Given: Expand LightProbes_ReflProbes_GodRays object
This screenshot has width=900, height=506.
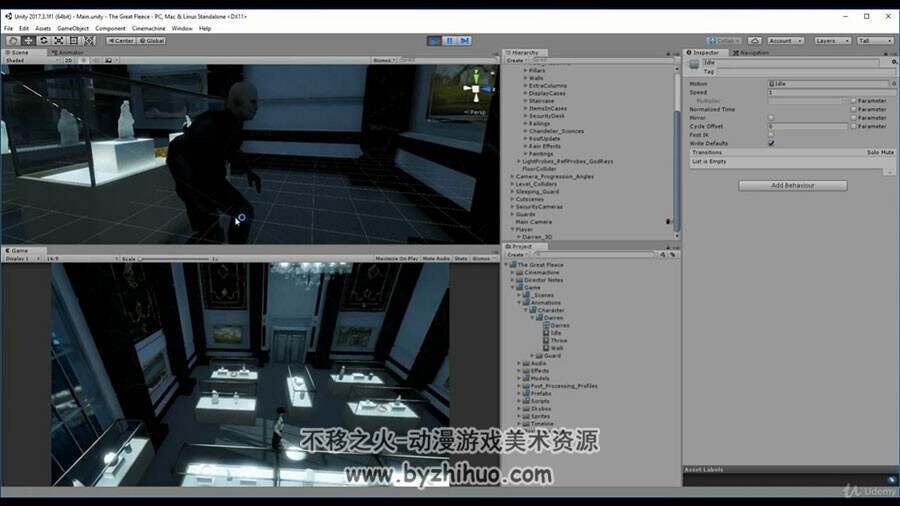Looking at the screenshot, I should tap(519, 161).
